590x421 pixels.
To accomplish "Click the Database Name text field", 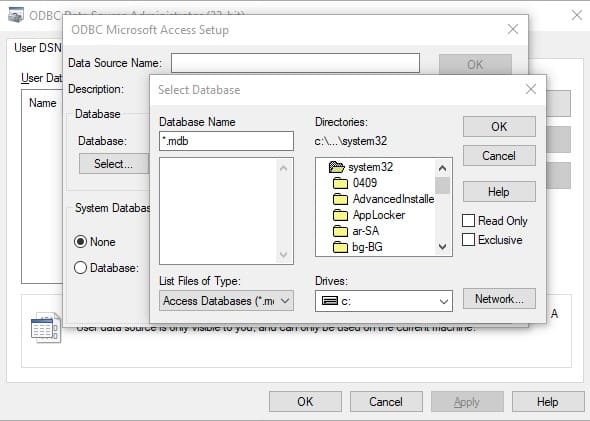I will pos(226,141).
